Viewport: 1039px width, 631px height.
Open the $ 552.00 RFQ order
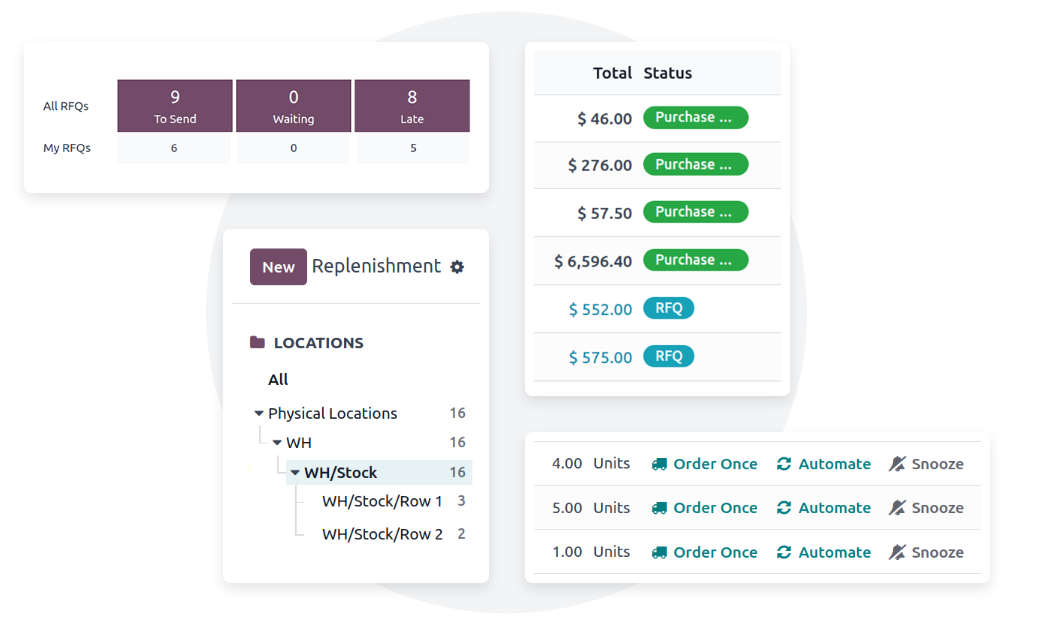pyautogui.click(x=600, y=309)
